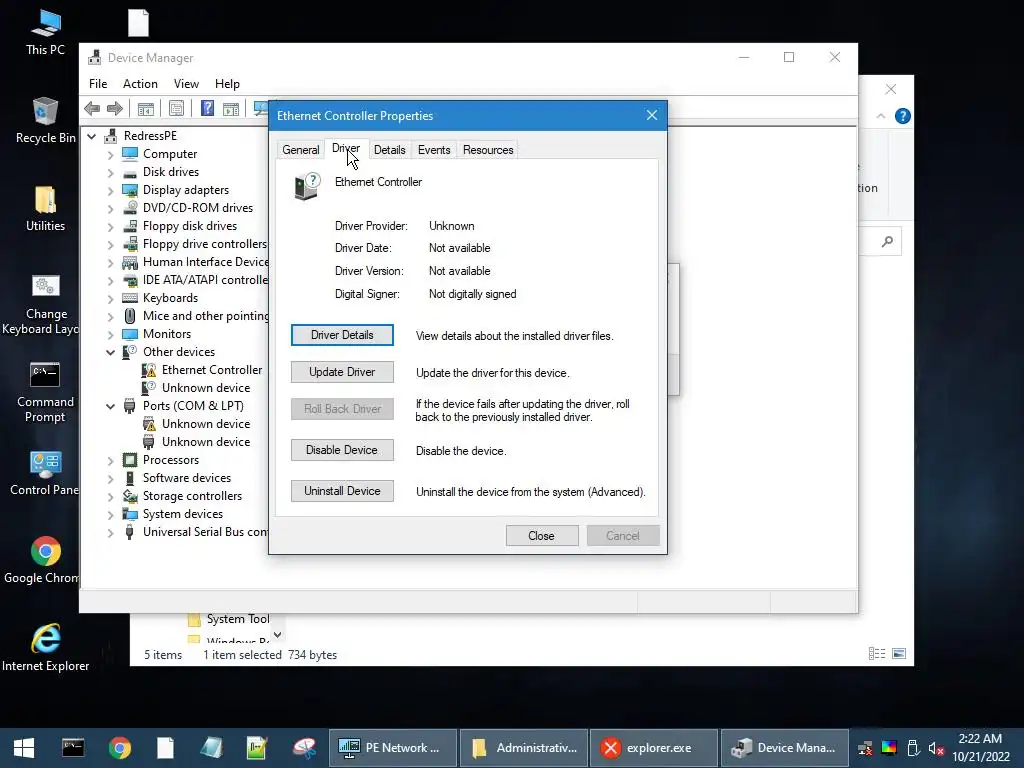Switch to large icons view in Explorer status bar
Screen dimensions: 1024x768
pos(899,654)
